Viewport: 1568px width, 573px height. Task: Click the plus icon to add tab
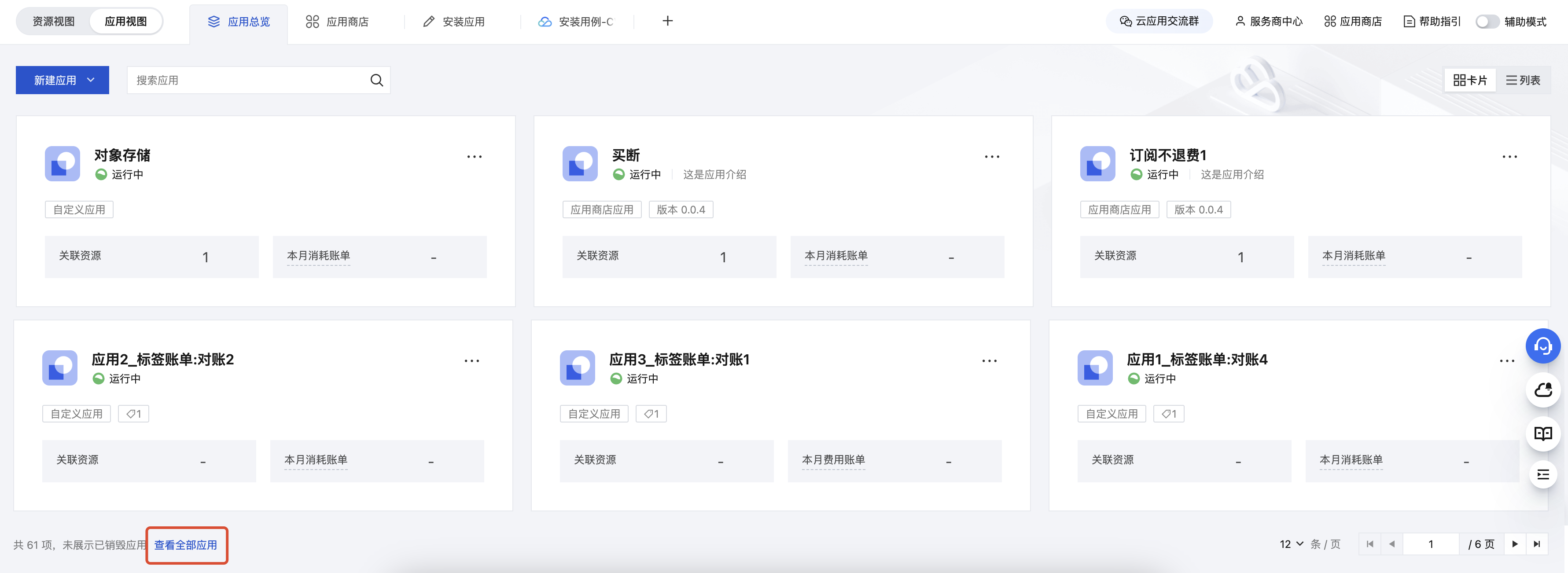click(667, 21)
